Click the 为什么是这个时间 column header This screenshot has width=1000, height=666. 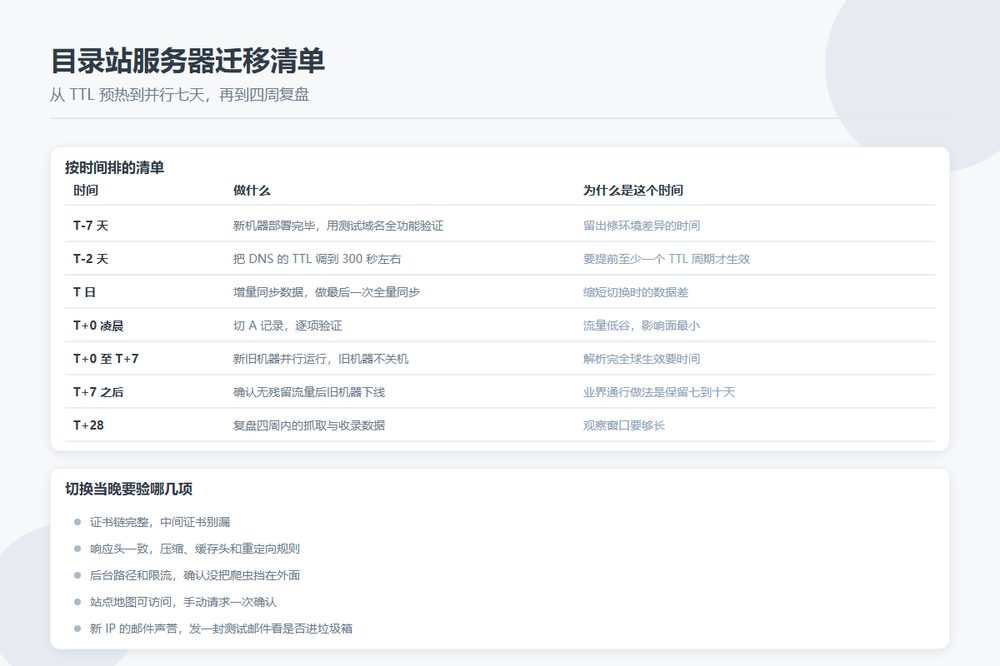[x=633, y=190]
